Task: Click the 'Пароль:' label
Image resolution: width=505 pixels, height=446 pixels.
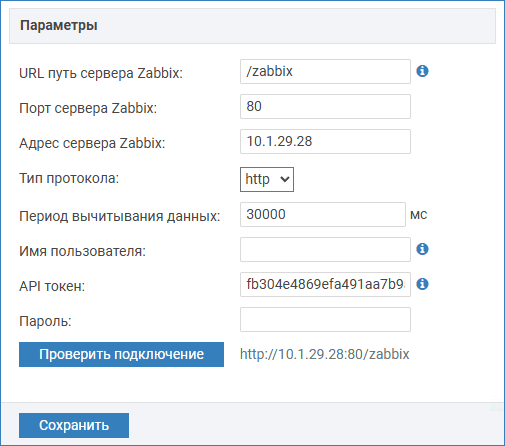Action: [45, 321]
